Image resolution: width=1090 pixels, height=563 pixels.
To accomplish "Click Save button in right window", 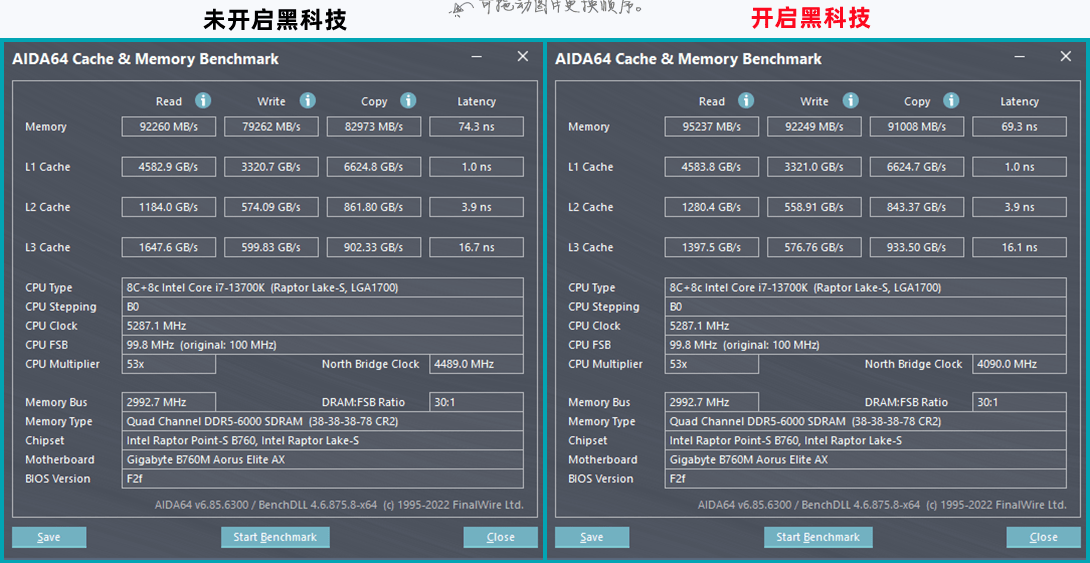I will click(592, 537).
